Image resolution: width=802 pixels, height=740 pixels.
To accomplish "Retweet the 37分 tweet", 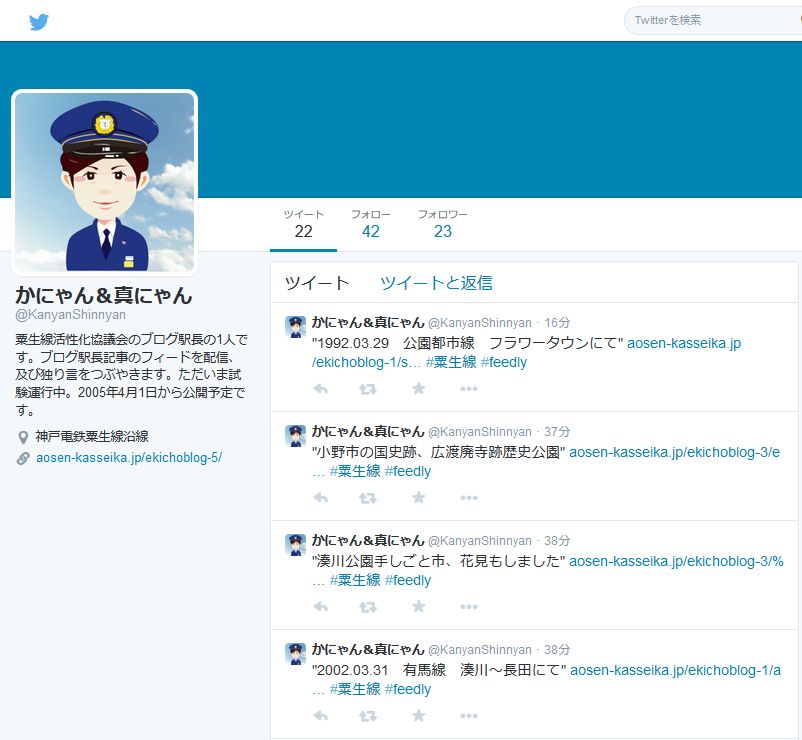I will pyautogui.click(x=367, y=498).
